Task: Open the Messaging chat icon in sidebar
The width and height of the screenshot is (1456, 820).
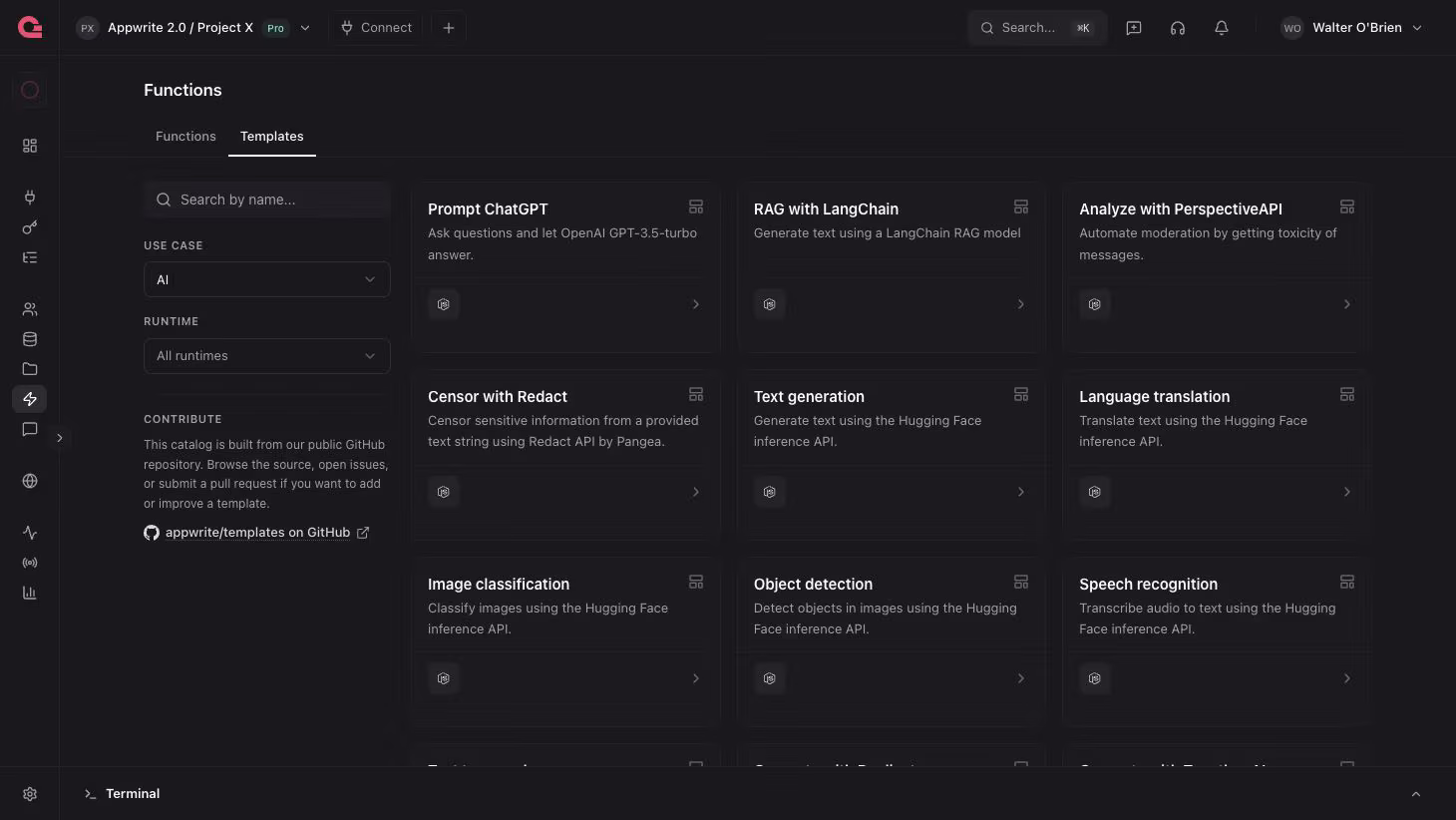Action: [30, 429]
